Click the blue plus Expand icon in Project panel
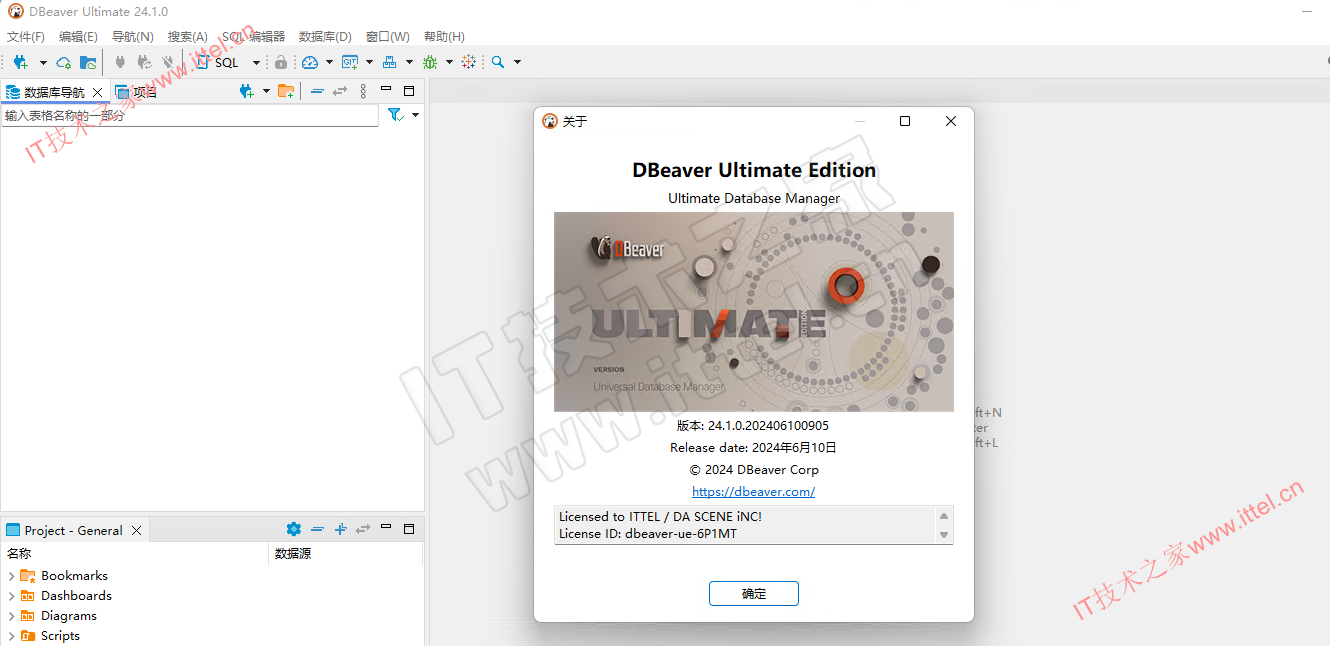1330x646 pixels. point(340,529)
